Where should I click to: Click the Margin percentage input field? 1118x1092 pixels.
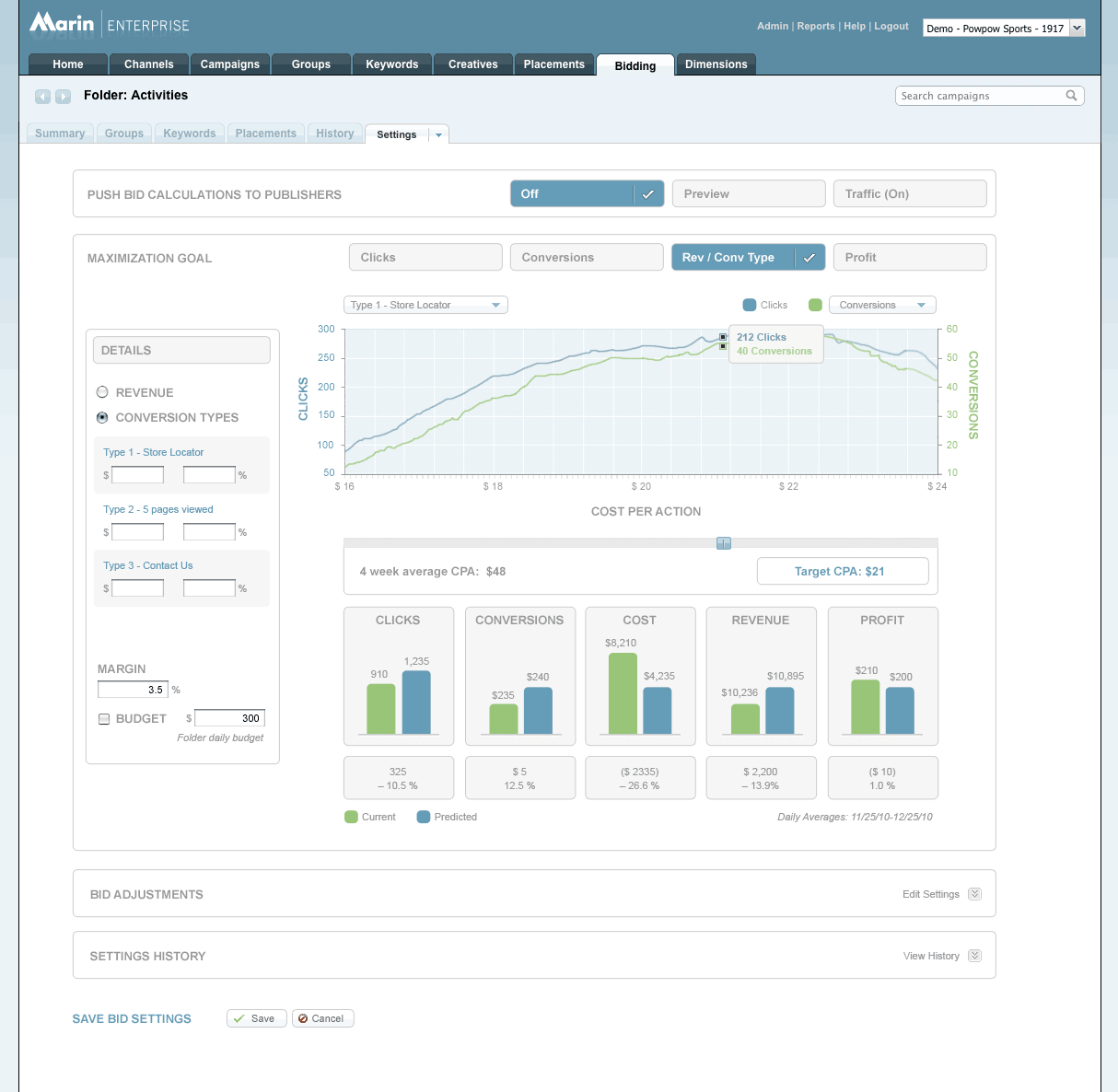[133, 690]
